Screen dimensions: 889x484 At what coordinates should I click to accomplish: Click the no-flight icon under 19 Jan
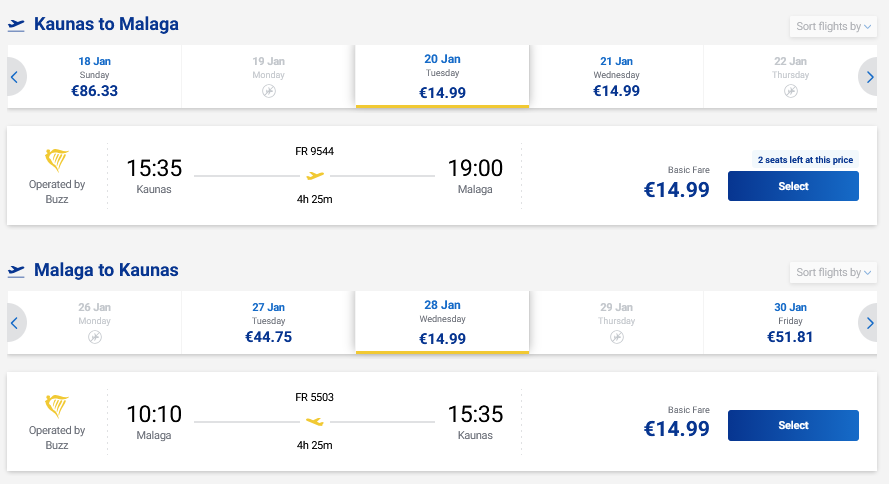(268, 91)
